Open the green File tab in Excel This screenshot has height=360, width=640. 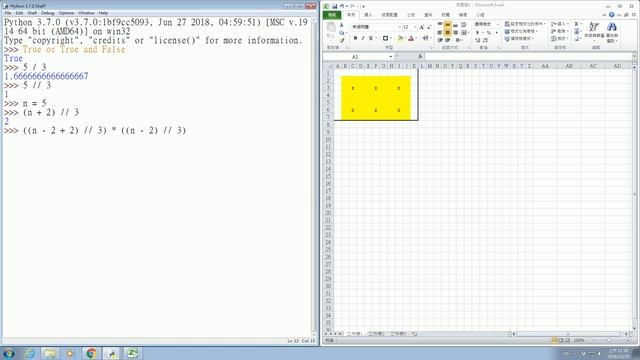click(x=332, y=15)
